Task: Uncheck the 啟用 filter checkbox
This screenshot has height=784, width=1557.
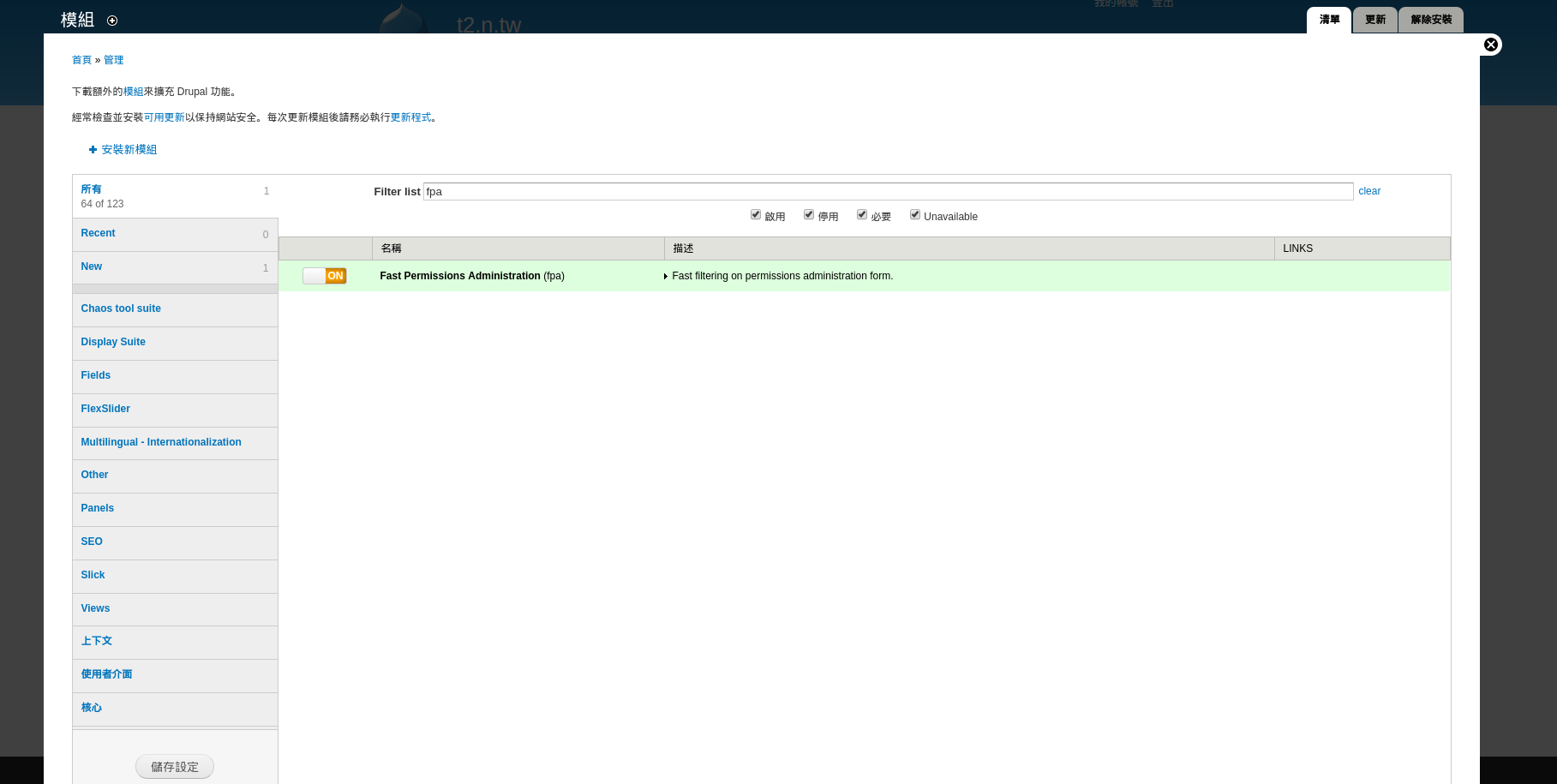Action: pos(756,215)
